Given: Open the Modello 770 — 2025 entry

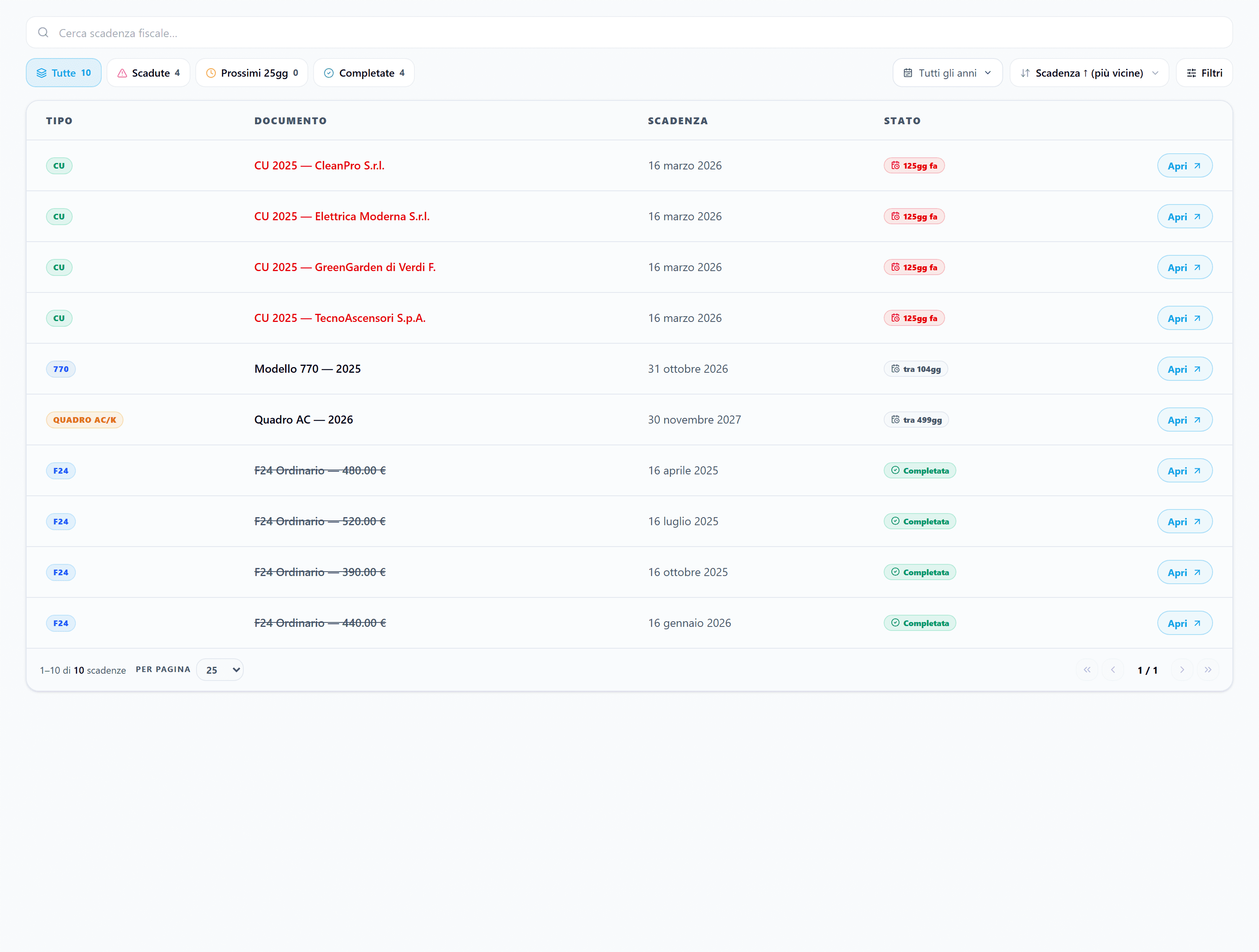Looking at the screenshot, I should point(1184,369).
